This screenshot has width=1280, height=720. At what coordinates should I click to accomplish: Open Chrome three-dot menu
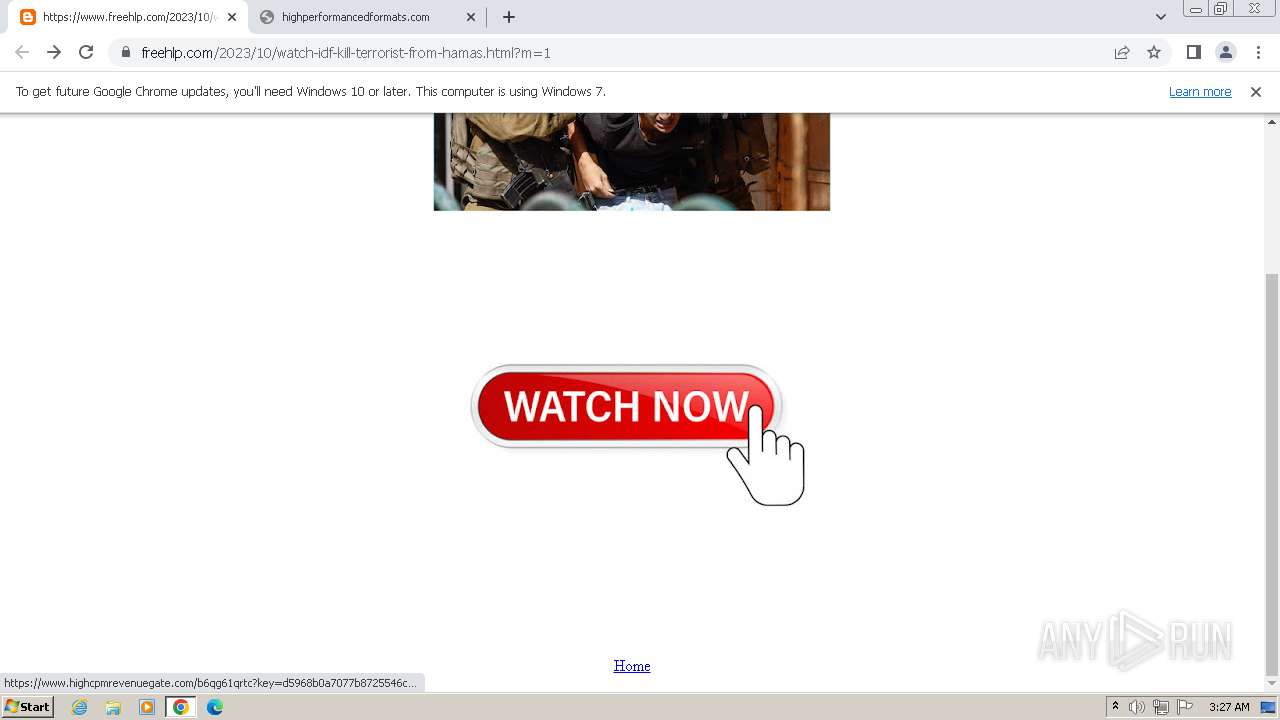1258,52
